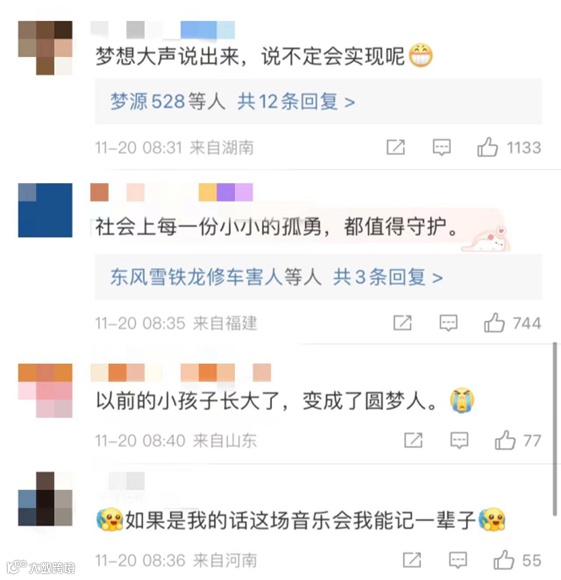Open the avatar of the 河南 commenter
Image resolution: width=561 pixels, height=580 pixels.
[45, 499]
